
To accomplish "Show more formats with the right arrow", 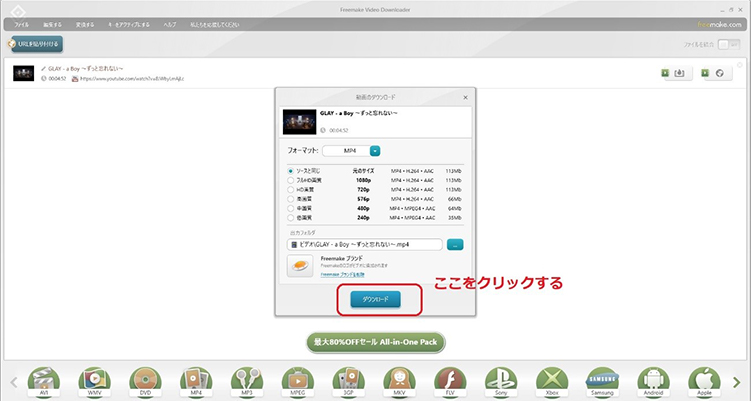I will pyautogui.click(x=737, y=382).
